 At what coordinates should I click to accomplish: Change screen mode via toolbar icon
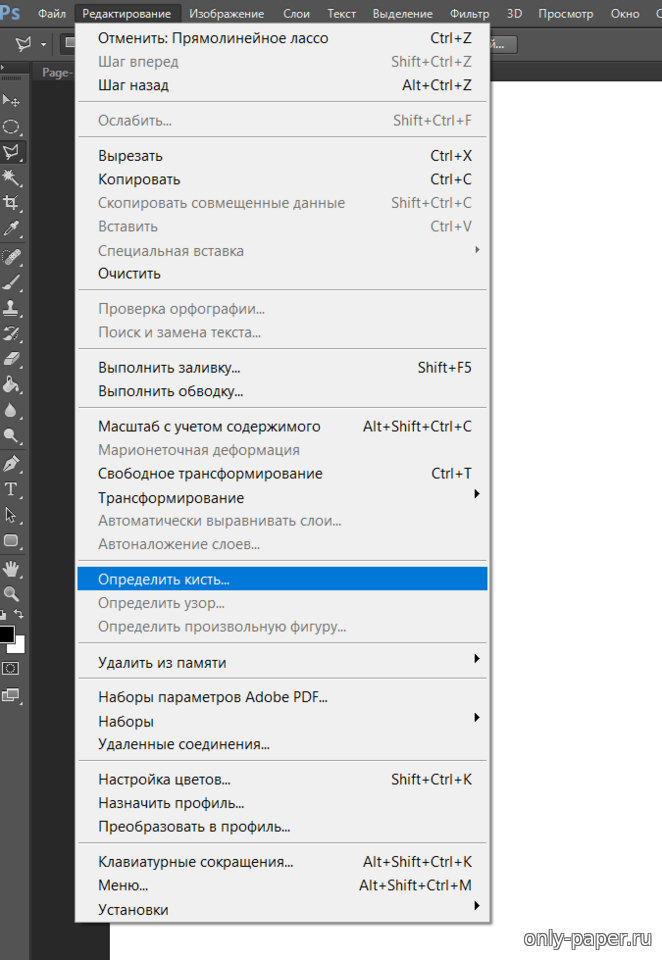[x=11, y=694]
